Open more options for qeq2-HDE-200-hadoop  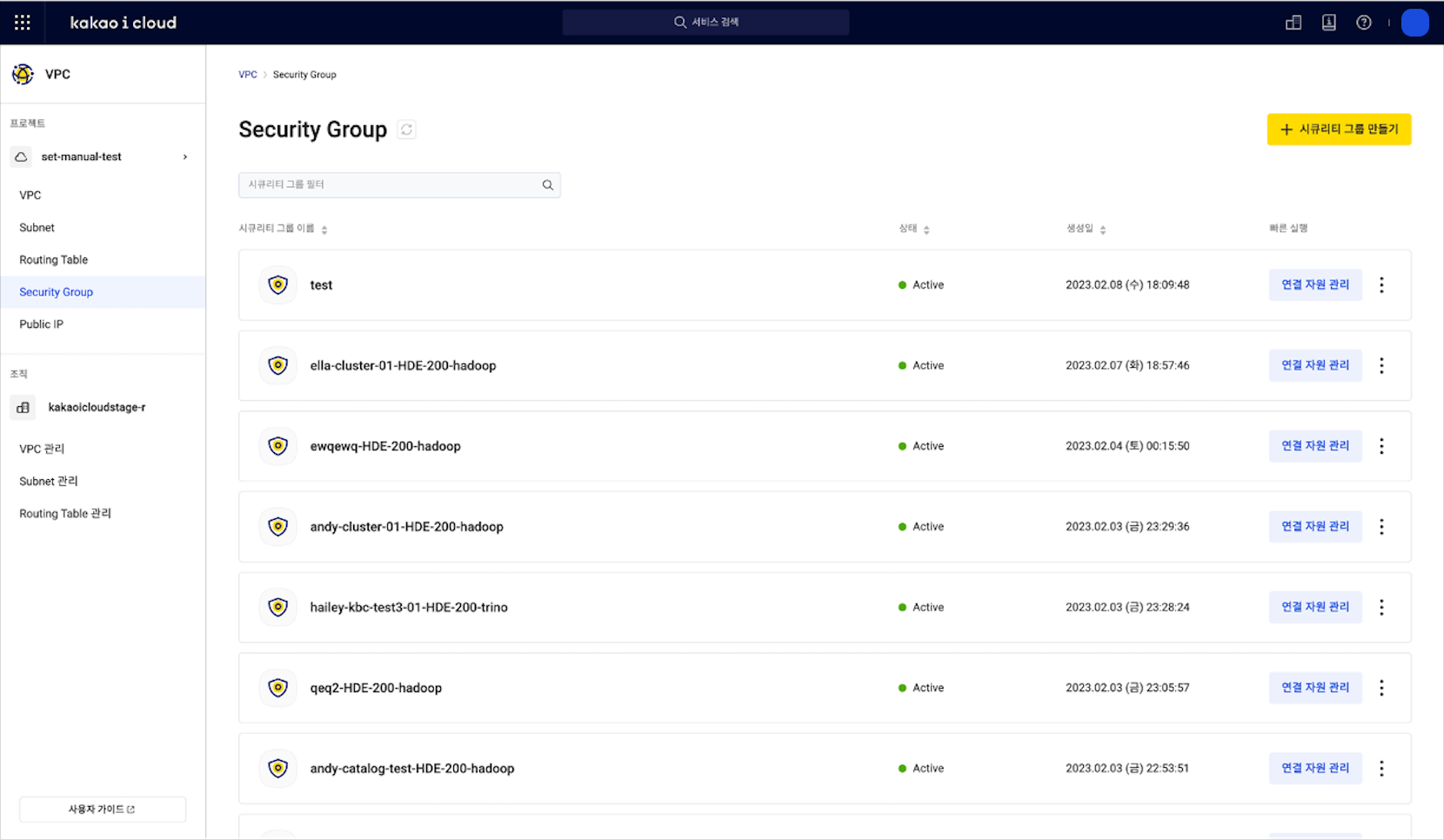[1381, 688]
